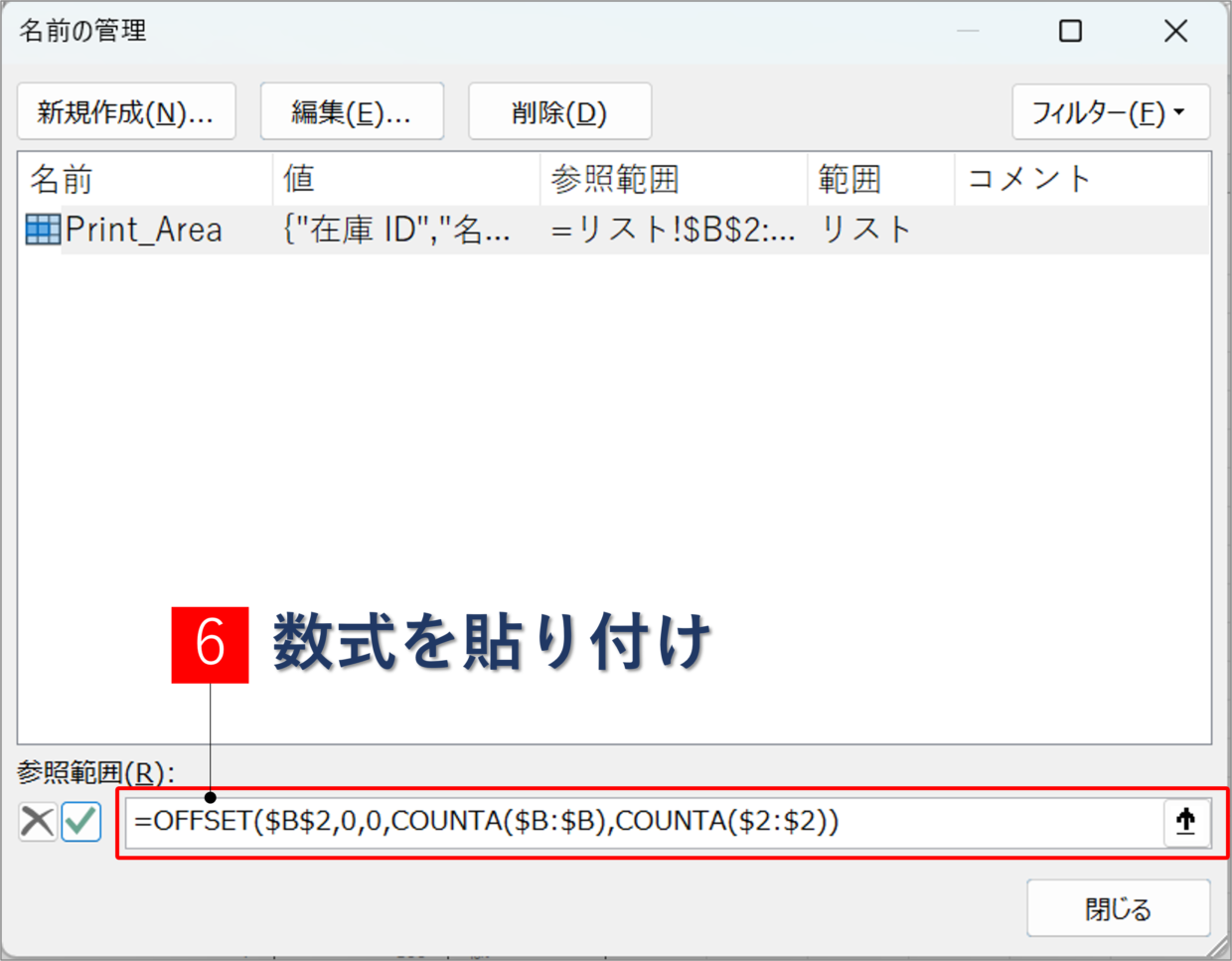This screenshot has width=1232, height=961.
Task: Click the Print_Area table icon
Action: tap(43, 230)
